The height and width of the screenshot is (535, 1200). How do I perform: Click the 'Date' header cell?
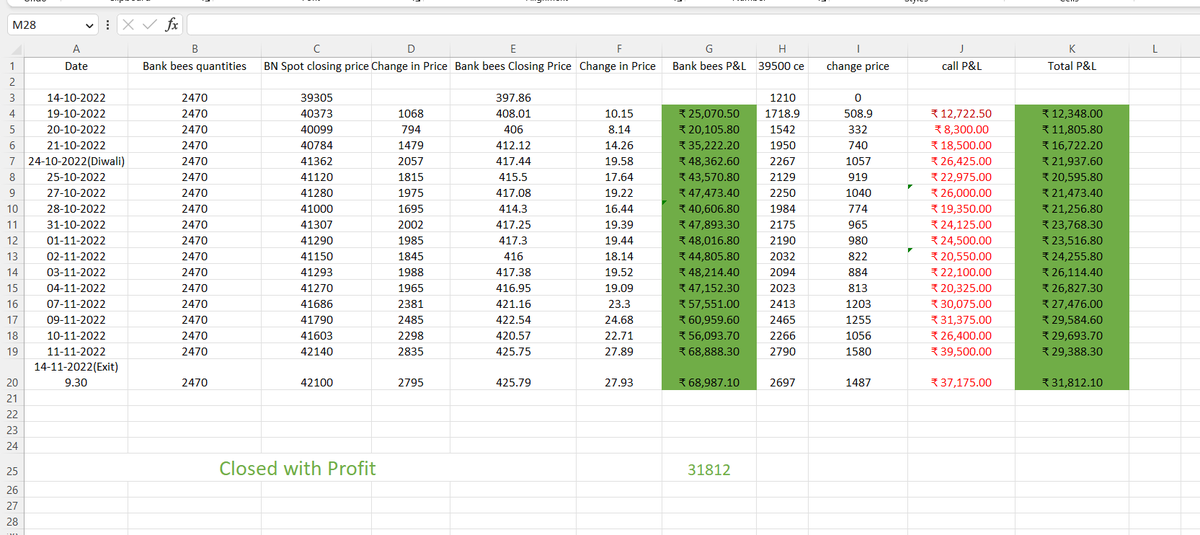coord(75,66)
